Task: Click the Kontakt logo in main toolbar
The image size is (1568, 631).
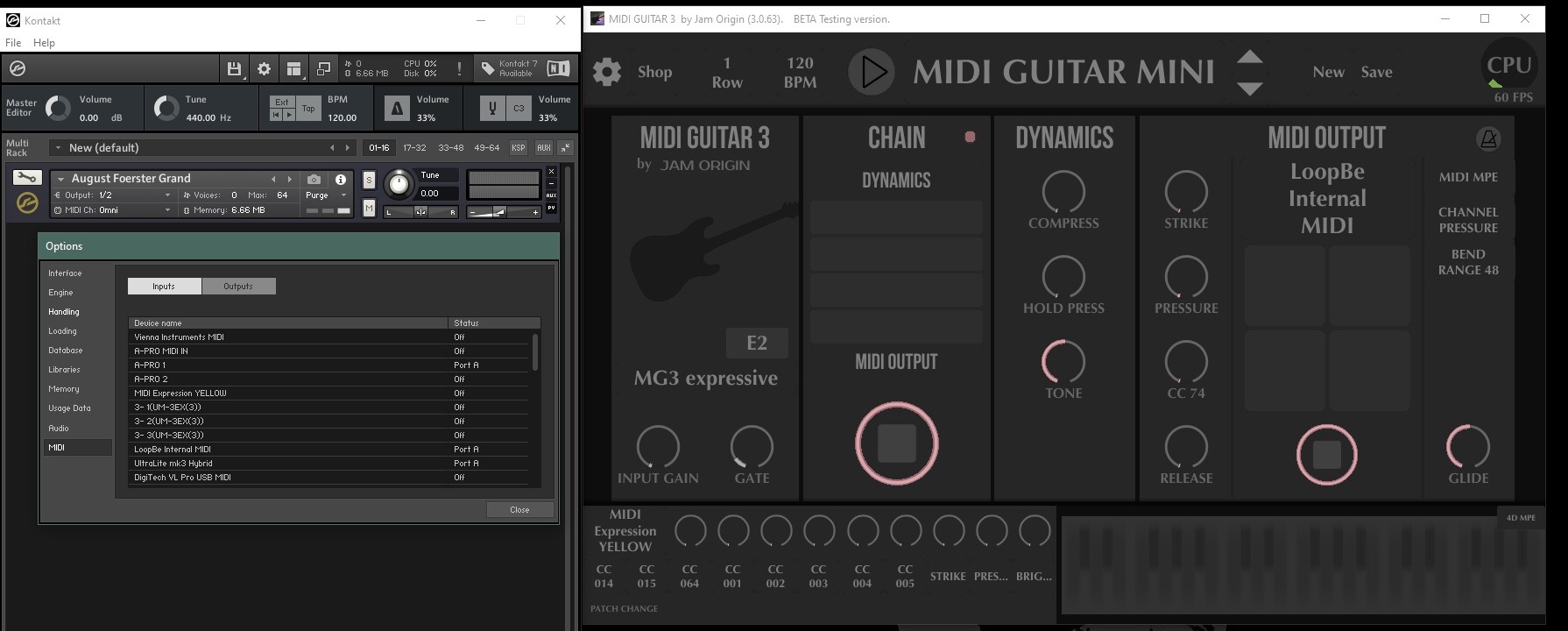Action: click(x=18, y=68)
